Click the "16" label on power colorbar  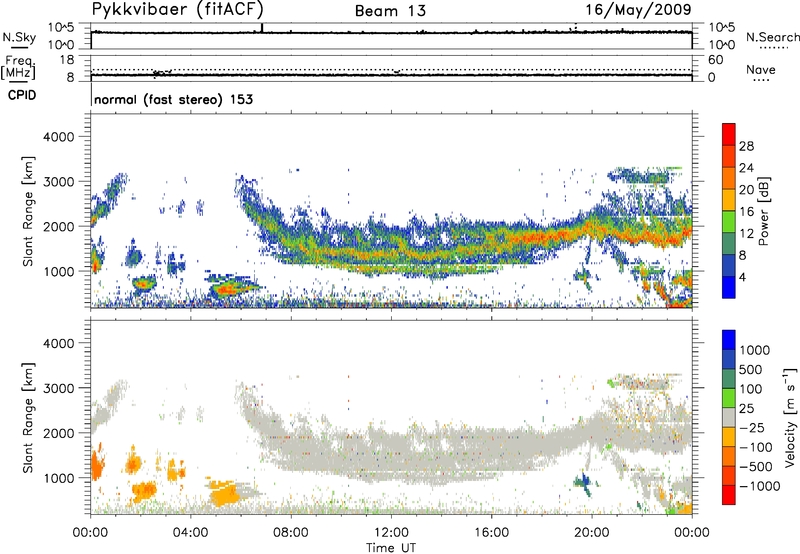click(x=746, y=212)
